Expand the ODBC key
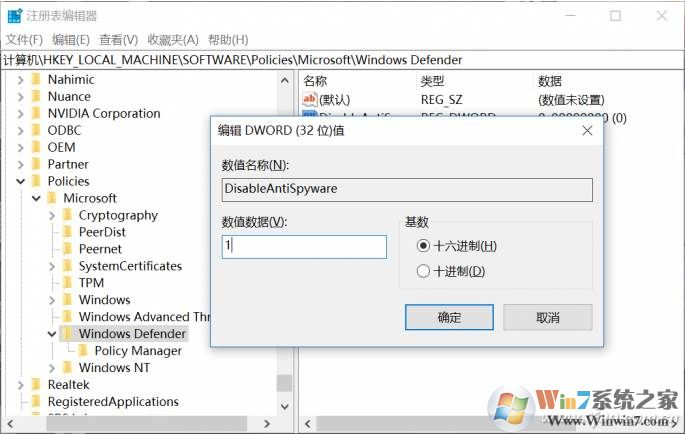This screenshot has width=685, height=435. tap(20, 131)
